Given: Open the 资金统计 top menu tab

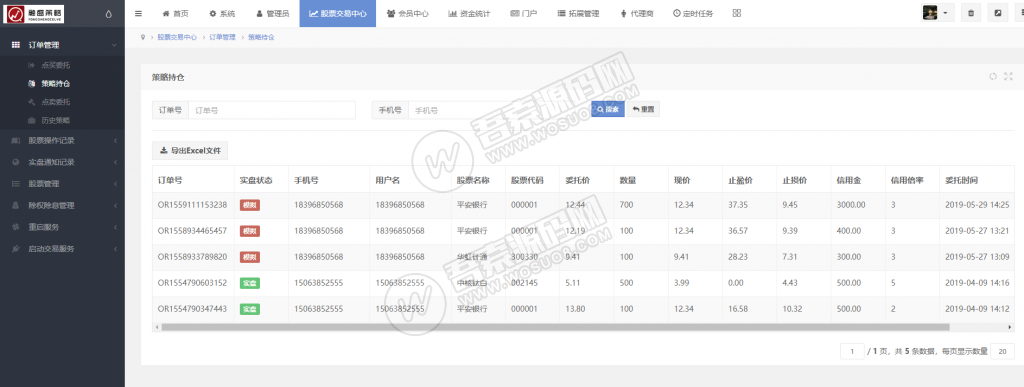Looking at the screenshot, I should coord(469,13).
